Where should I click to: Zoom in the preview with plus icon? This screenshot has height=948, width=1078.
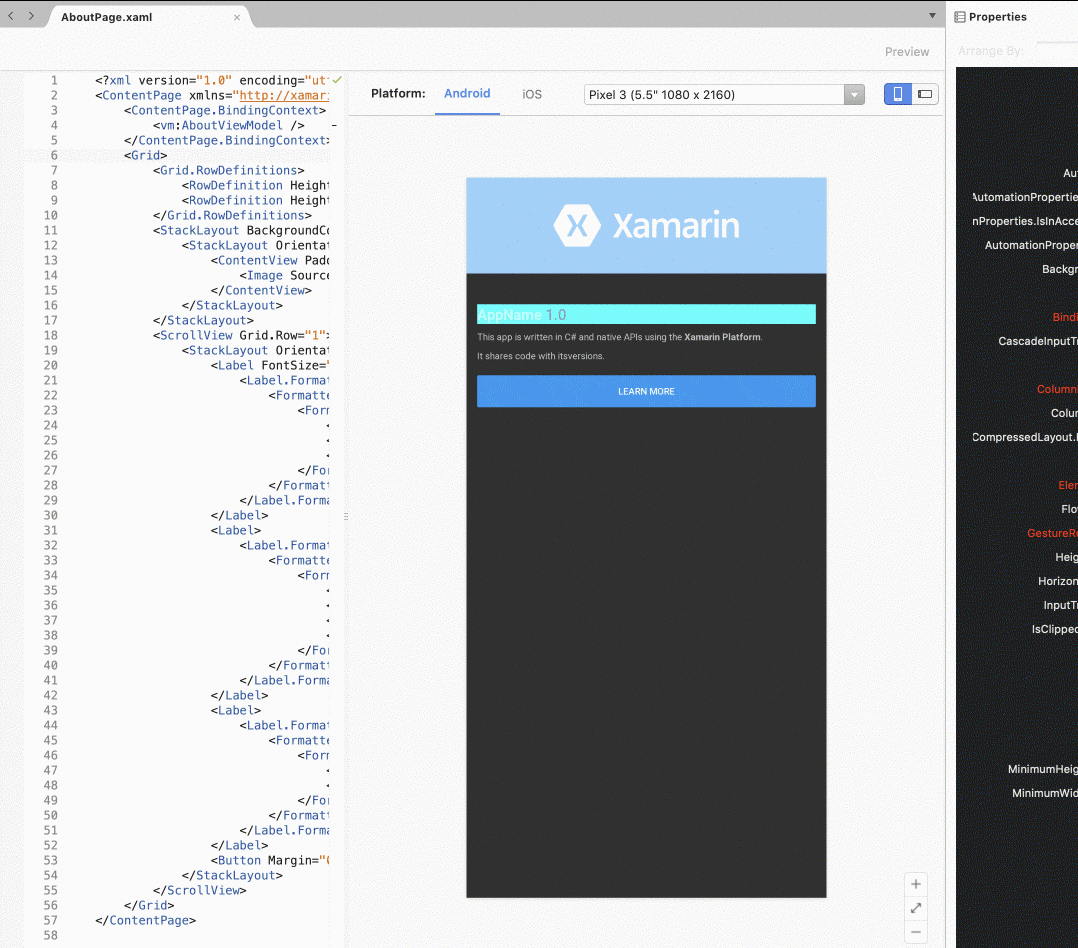click(x=915, y=884)
